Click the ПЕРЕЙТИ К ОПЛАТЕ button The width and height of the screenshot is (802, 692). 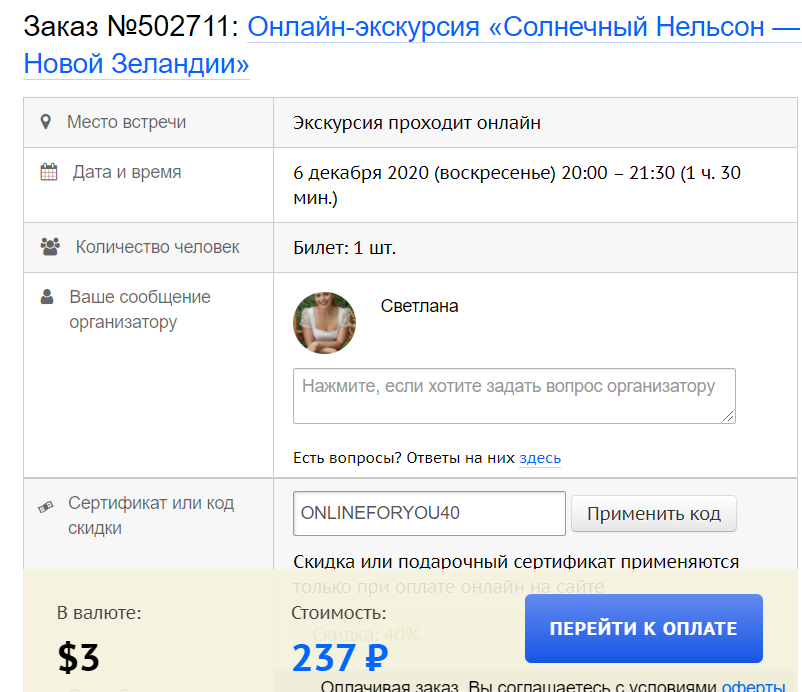click(643, 628)
